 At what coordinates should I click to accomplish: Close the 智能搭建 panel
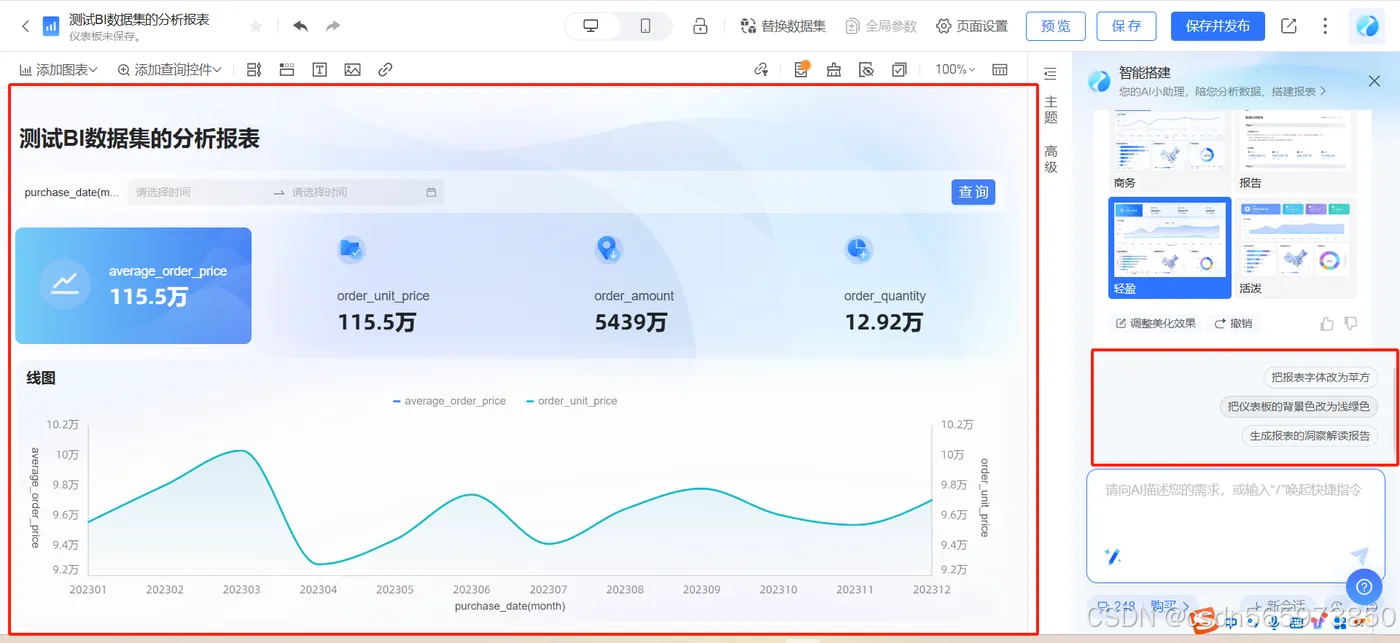[1374, 81]
